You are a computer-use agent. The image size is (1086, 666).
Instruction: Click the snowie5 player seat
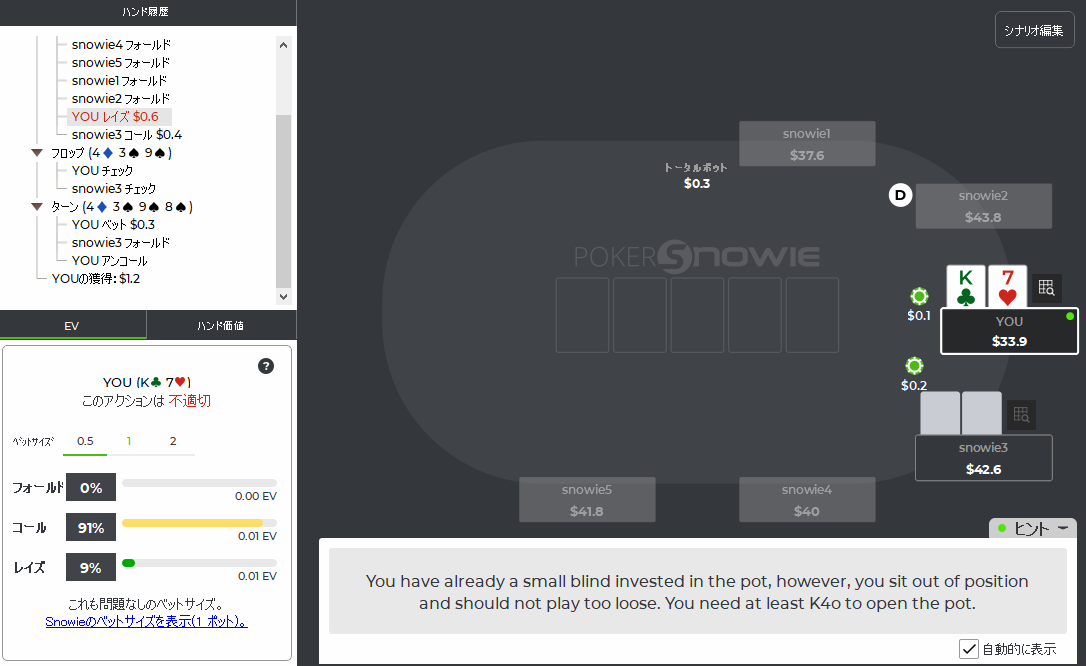[x=587, y=500]
